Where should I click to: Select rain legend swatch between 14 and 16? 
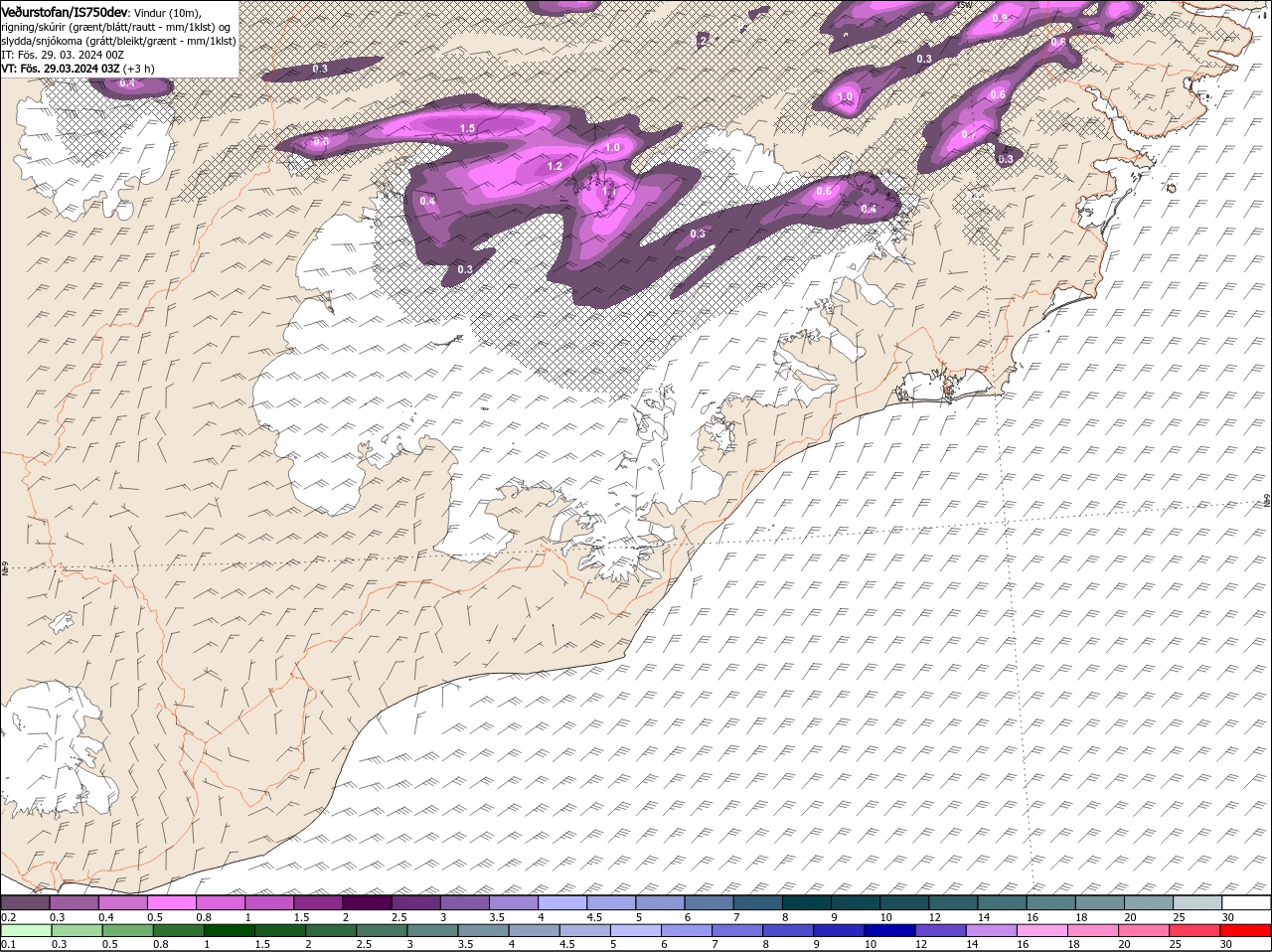tap(993, 931)
